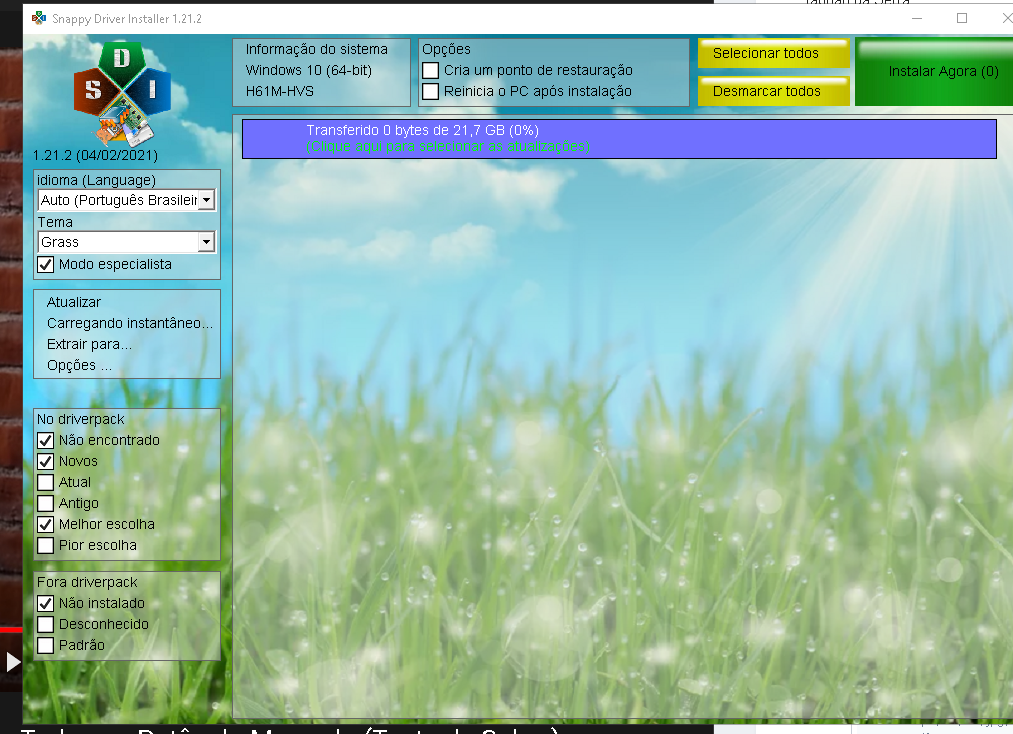Open the Tema dropdown showing Grass

point(127,242)
